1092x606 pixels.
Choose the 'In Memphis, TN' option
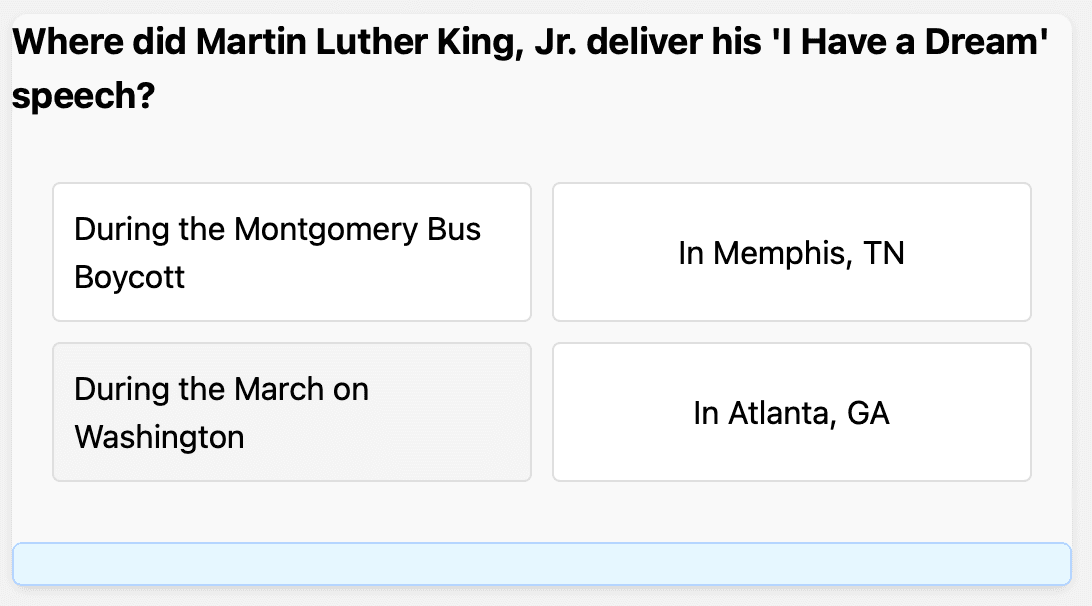point(791,252)
